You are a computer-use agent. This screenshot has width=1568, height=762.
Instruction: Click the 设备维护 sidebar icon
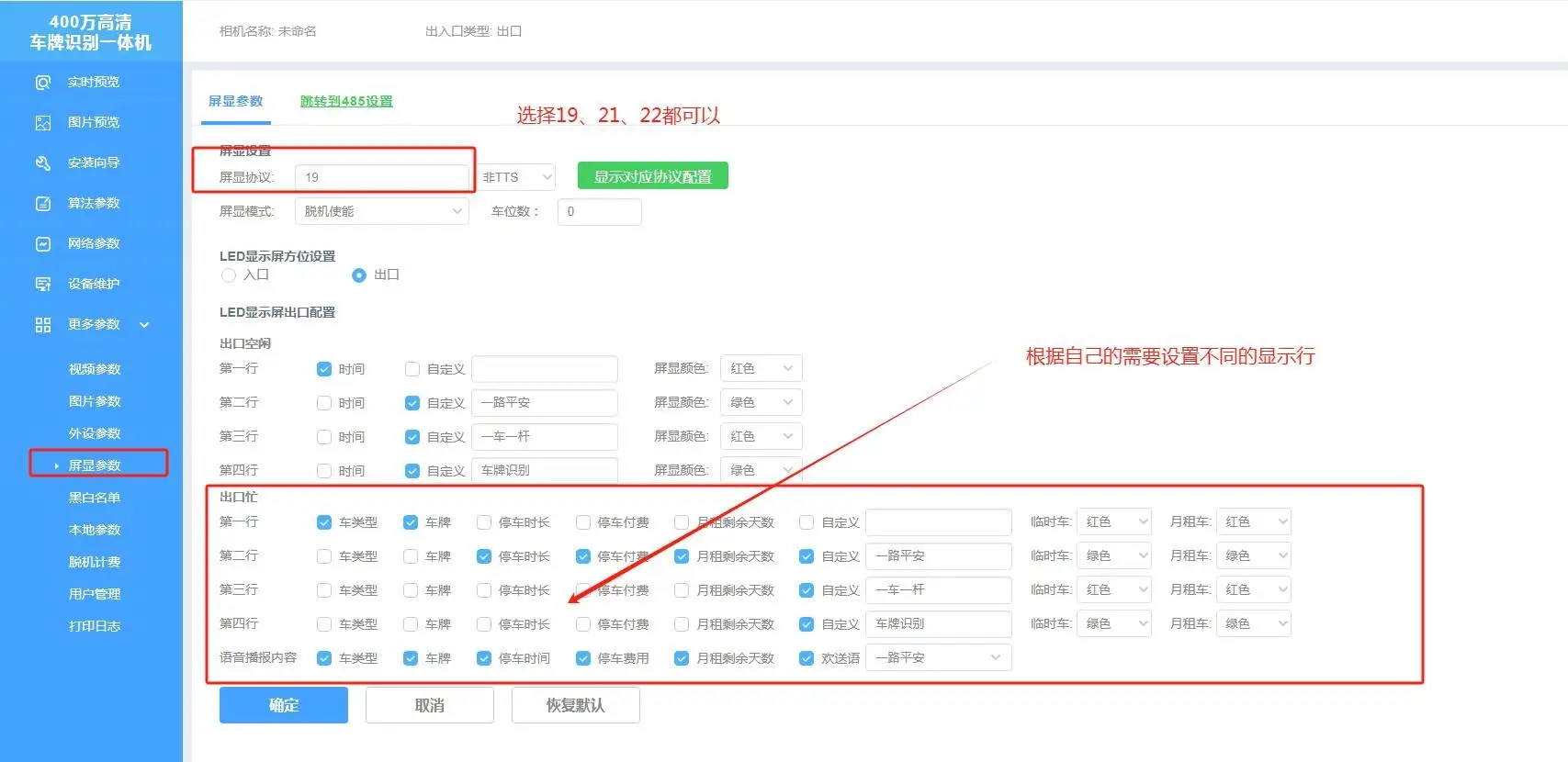[x=43, y=285]
